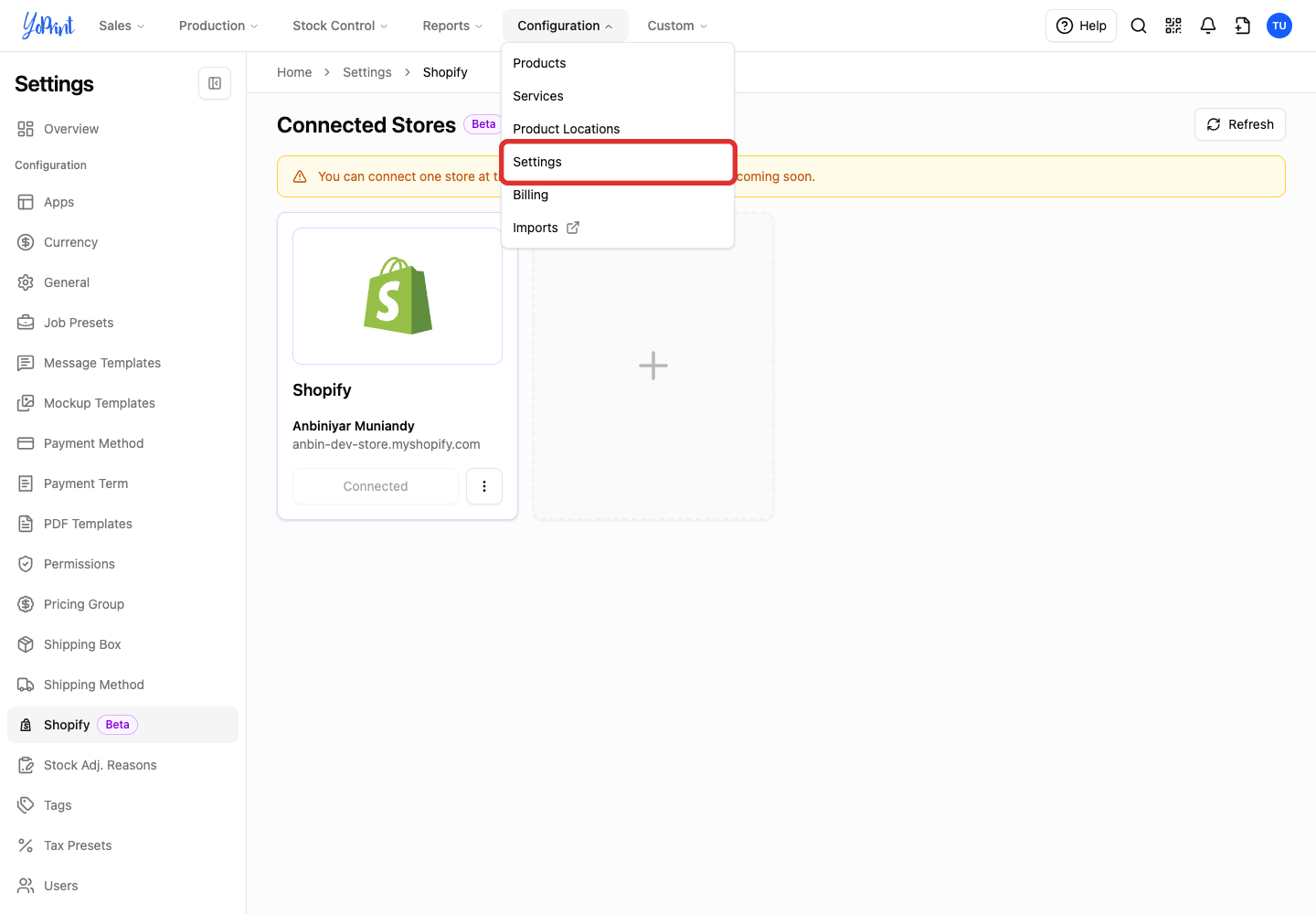Screen dimensions: 1316x914
Task: Select Services from the Configuration menu
Action: [x=618, y=96]
